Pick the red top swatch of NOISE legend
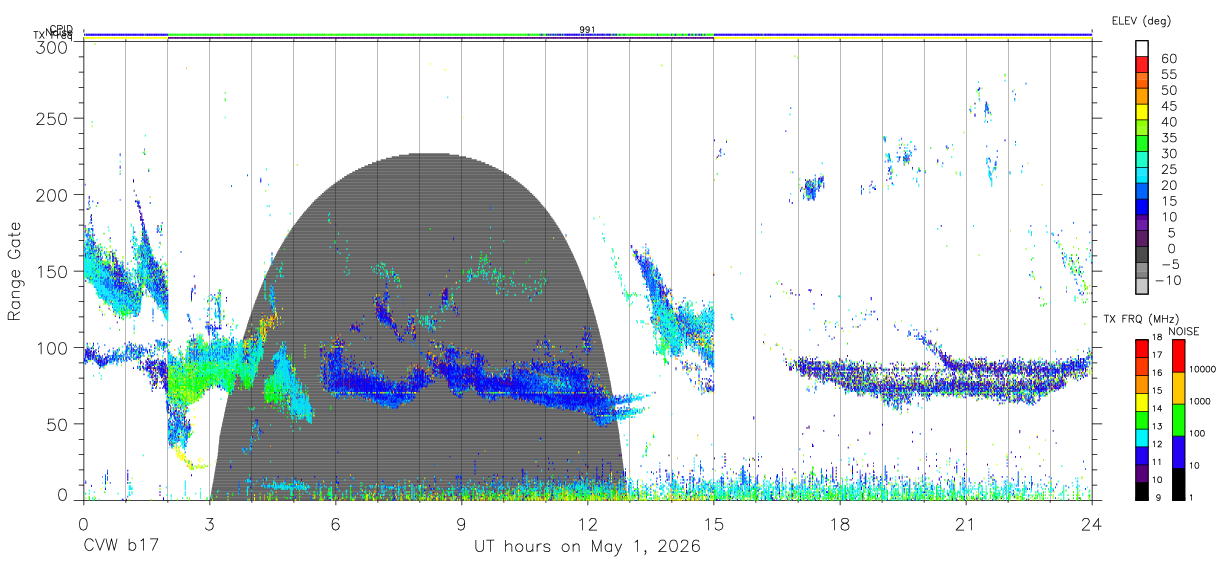 tap(1179, 356)
